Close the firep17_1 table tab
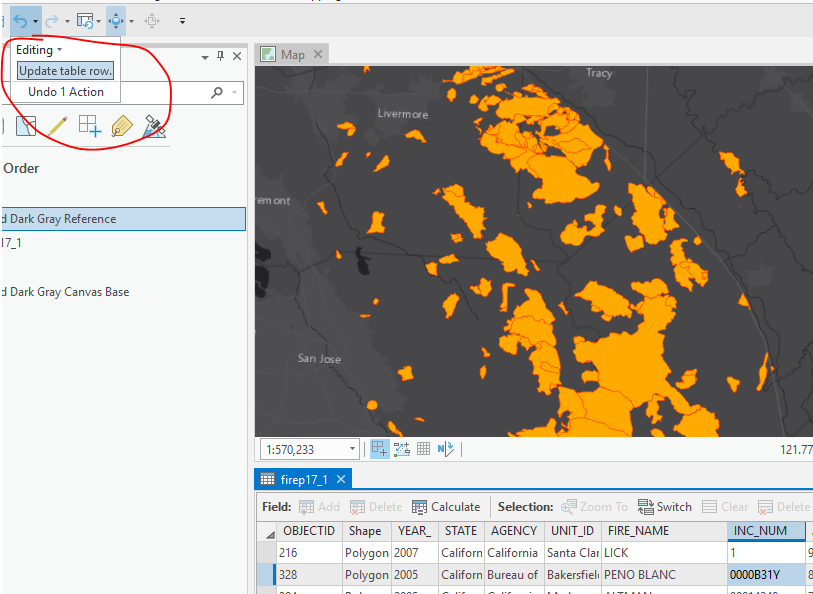The width and height of the screenshot is (813, 594). click(x=341, y=479)
